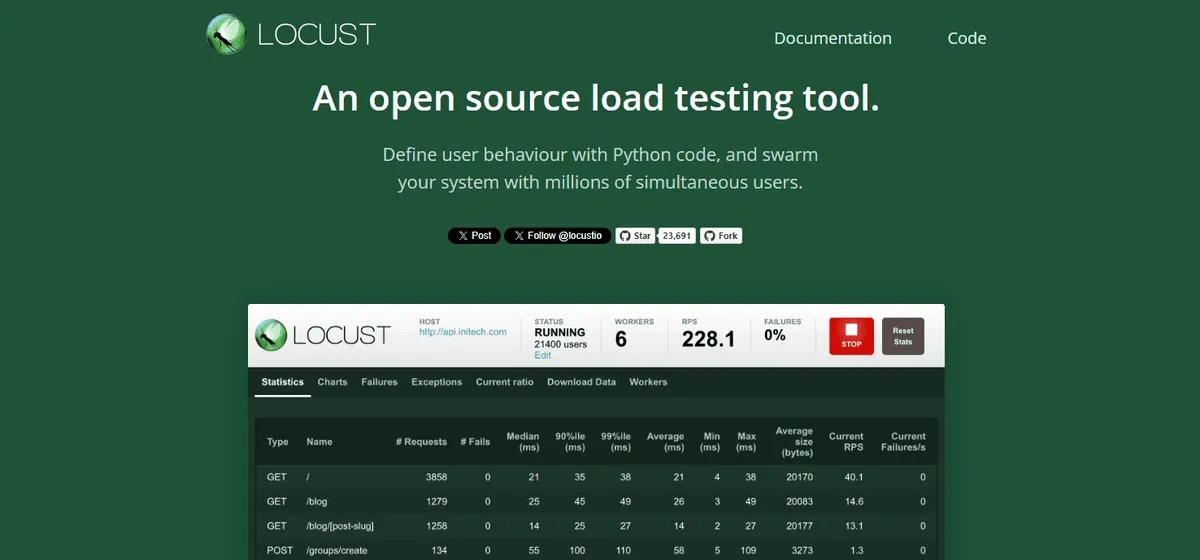Image resolution: width=1200 pixels, height=560 pixels.
Task: Open the Failures tab
Action: tap(379, 382)
